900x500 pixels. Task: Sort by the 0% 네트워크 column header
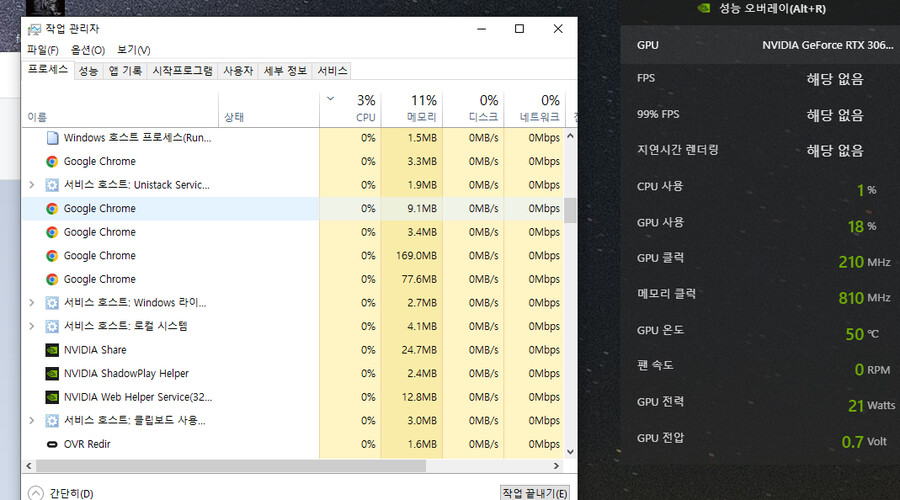point(534,109)
